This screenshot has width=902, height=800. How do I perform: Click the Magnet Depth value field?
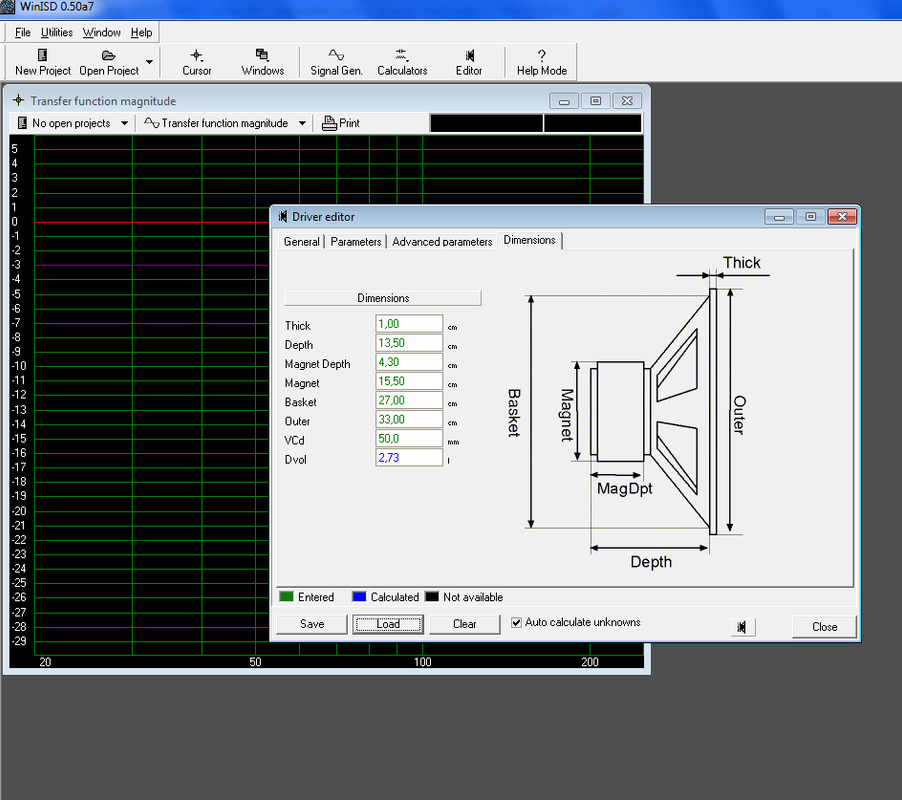point(409,362)
